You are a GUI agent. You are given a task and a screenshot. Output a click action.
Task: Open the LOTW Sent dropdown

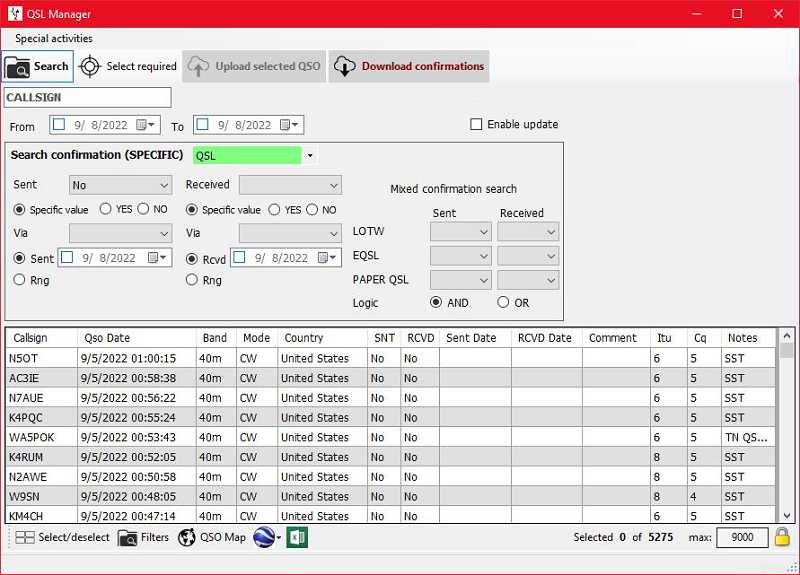[461, 232]
